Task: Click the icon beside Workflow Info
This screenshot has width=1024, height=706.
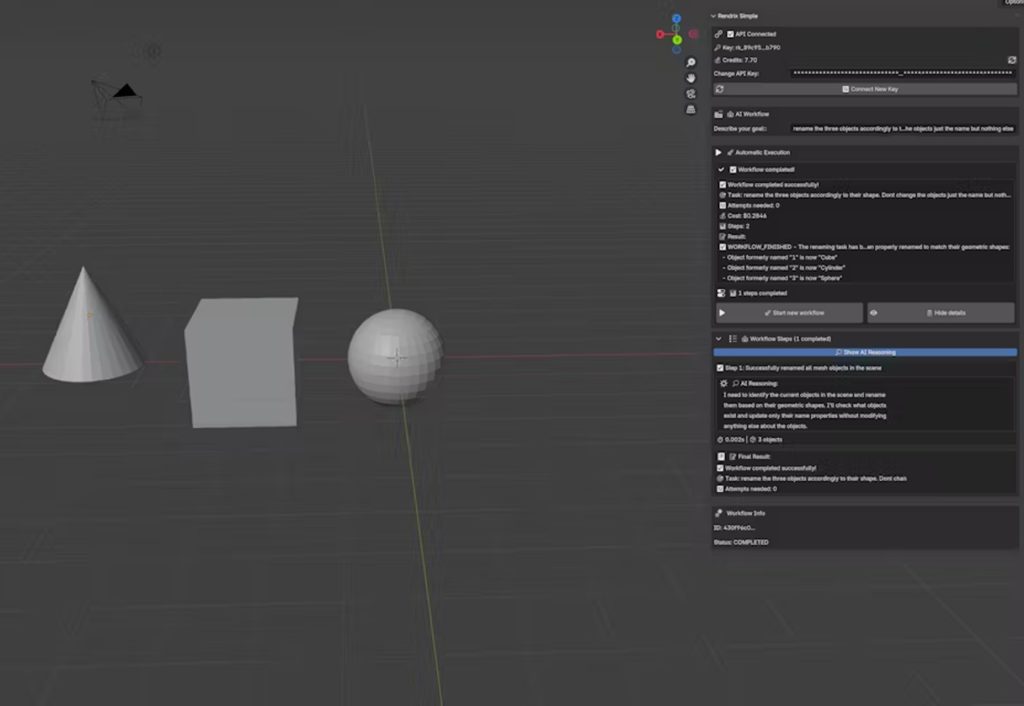Action: click(x=718, y=513)
